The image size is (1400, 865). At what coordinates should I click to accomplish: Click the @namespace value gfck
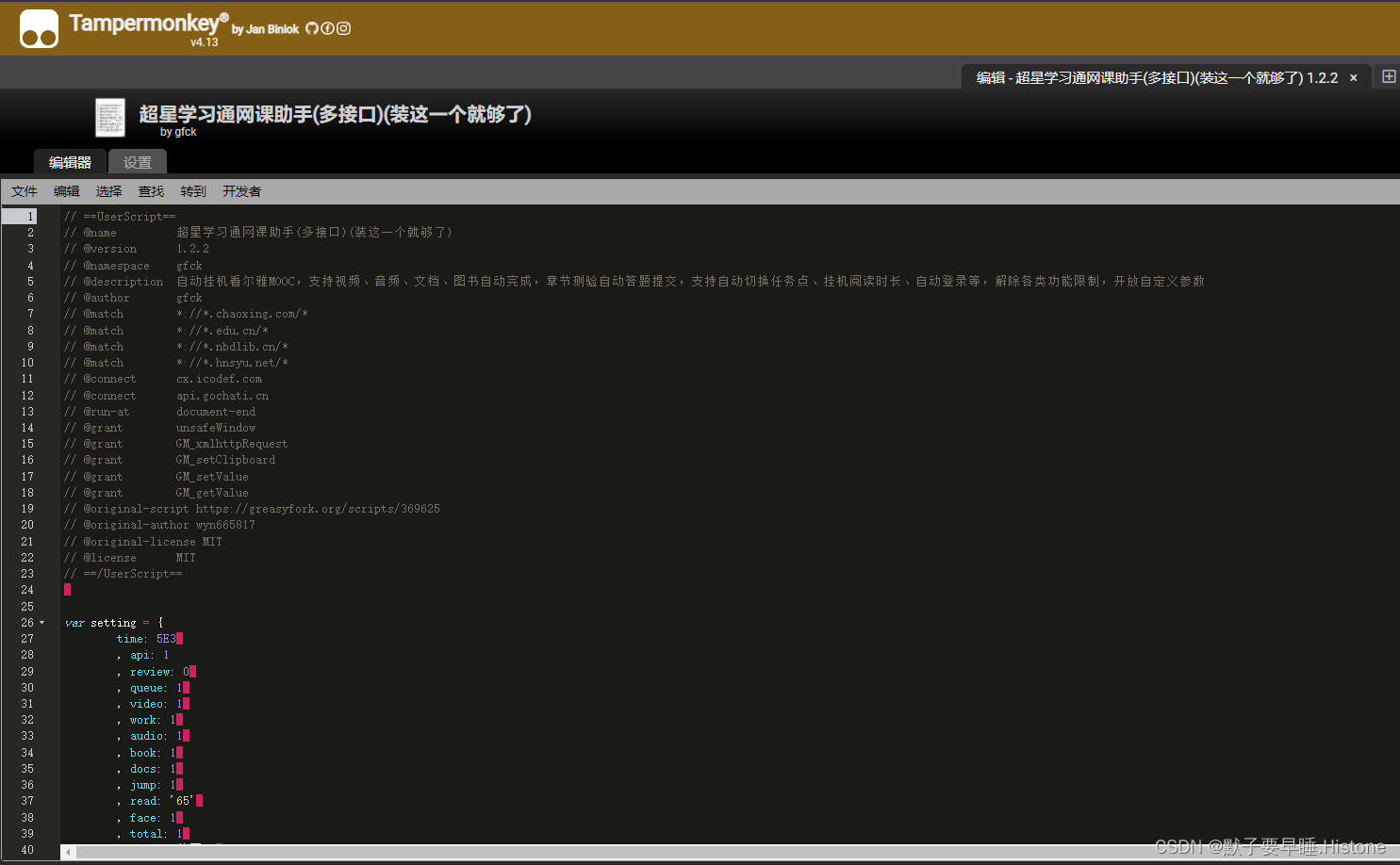coord(189,266)
